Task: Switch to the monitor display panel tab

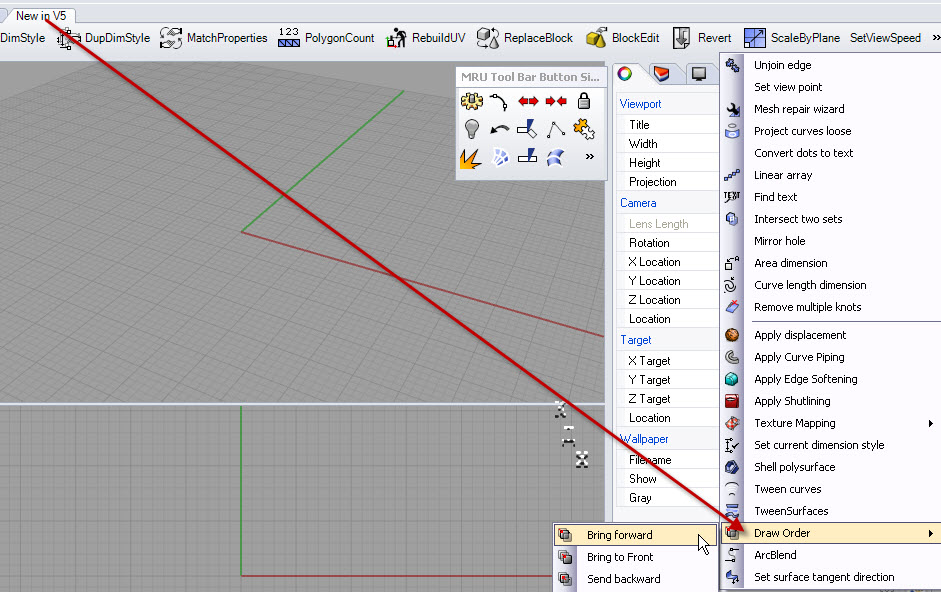Action: (699, 73)
